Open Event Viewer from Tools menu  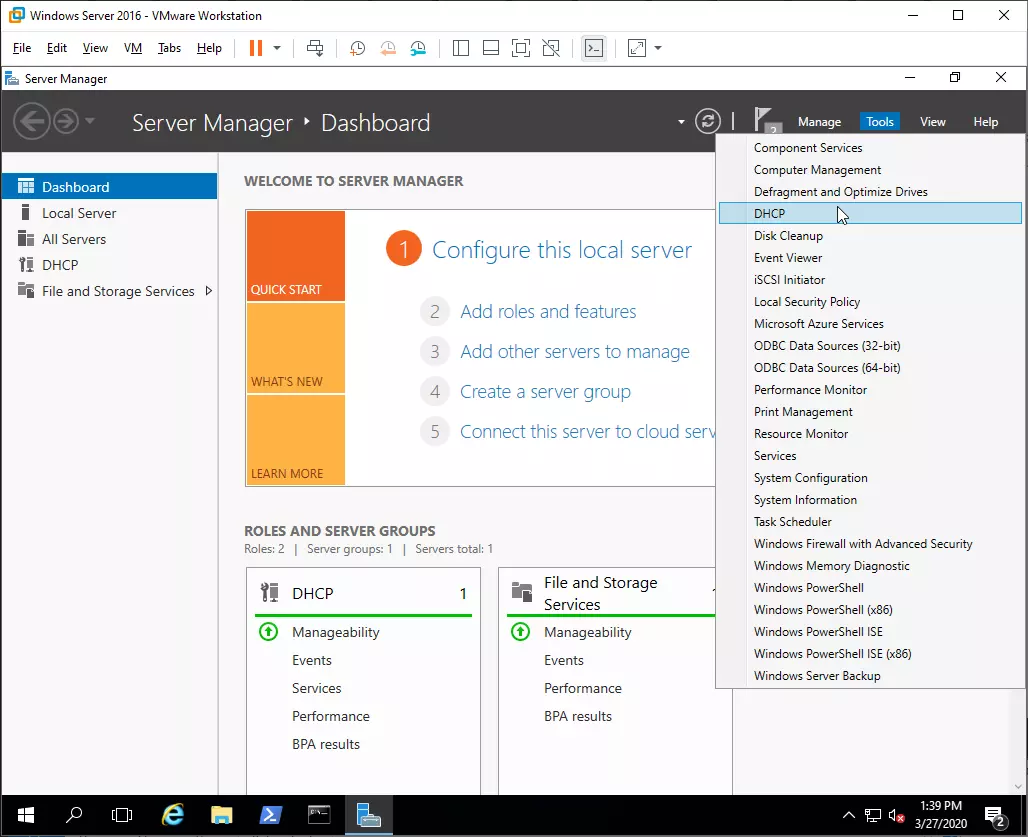[870, 258]
